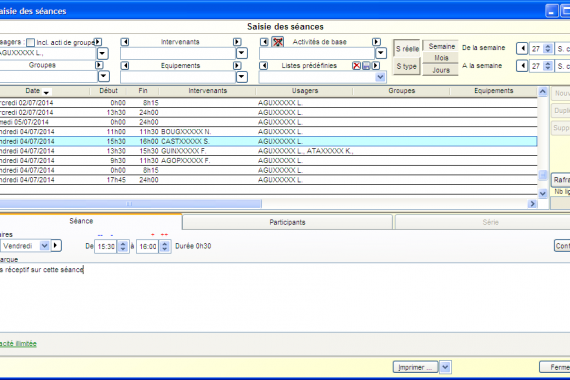Click the 15:30 start time field
Screen dimensions: 570x380
106,247
